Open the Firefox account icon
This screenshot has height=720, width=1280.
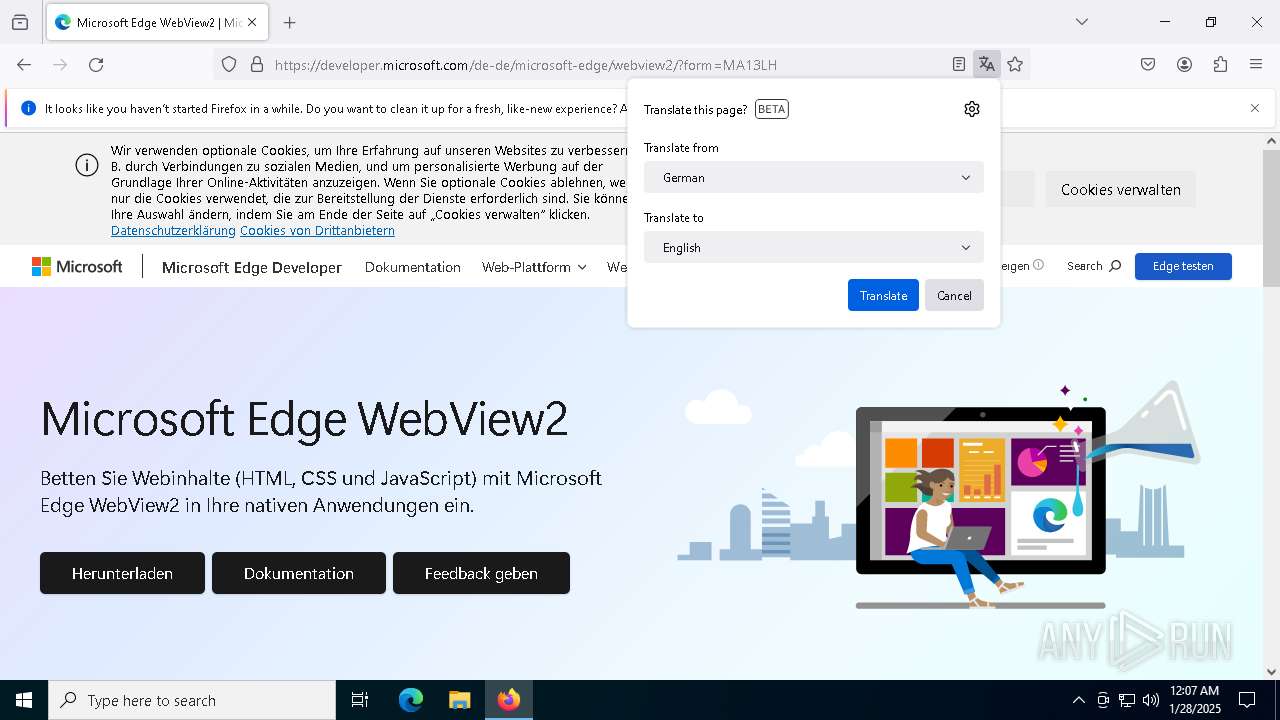point(1184,64)
